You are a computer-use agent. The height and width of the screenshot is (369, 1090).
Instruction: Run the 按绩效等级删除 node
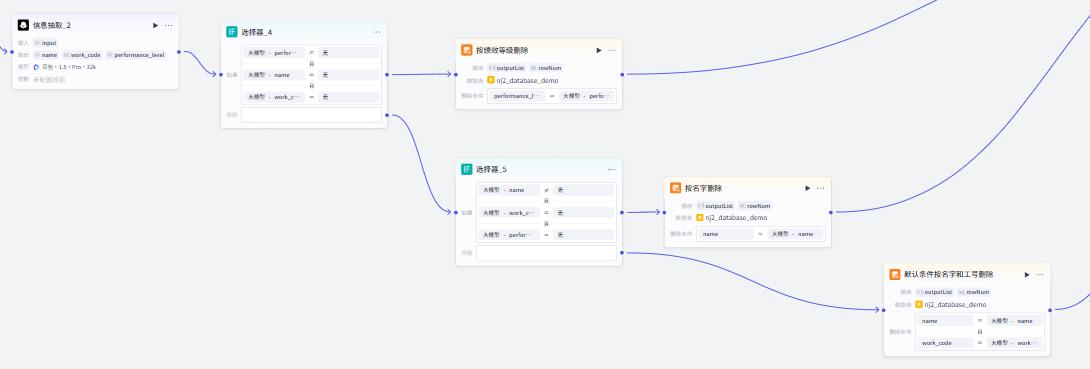tap(599, 50)
